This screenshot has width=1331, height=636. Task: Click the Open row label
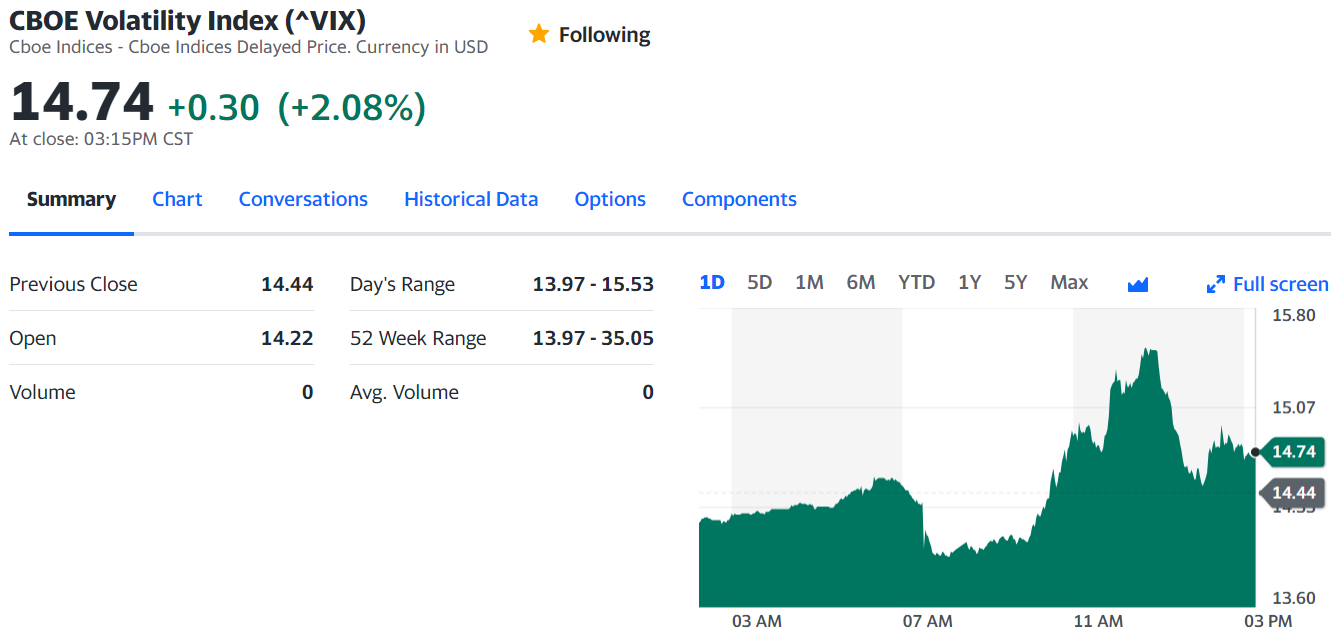[33, 338]
